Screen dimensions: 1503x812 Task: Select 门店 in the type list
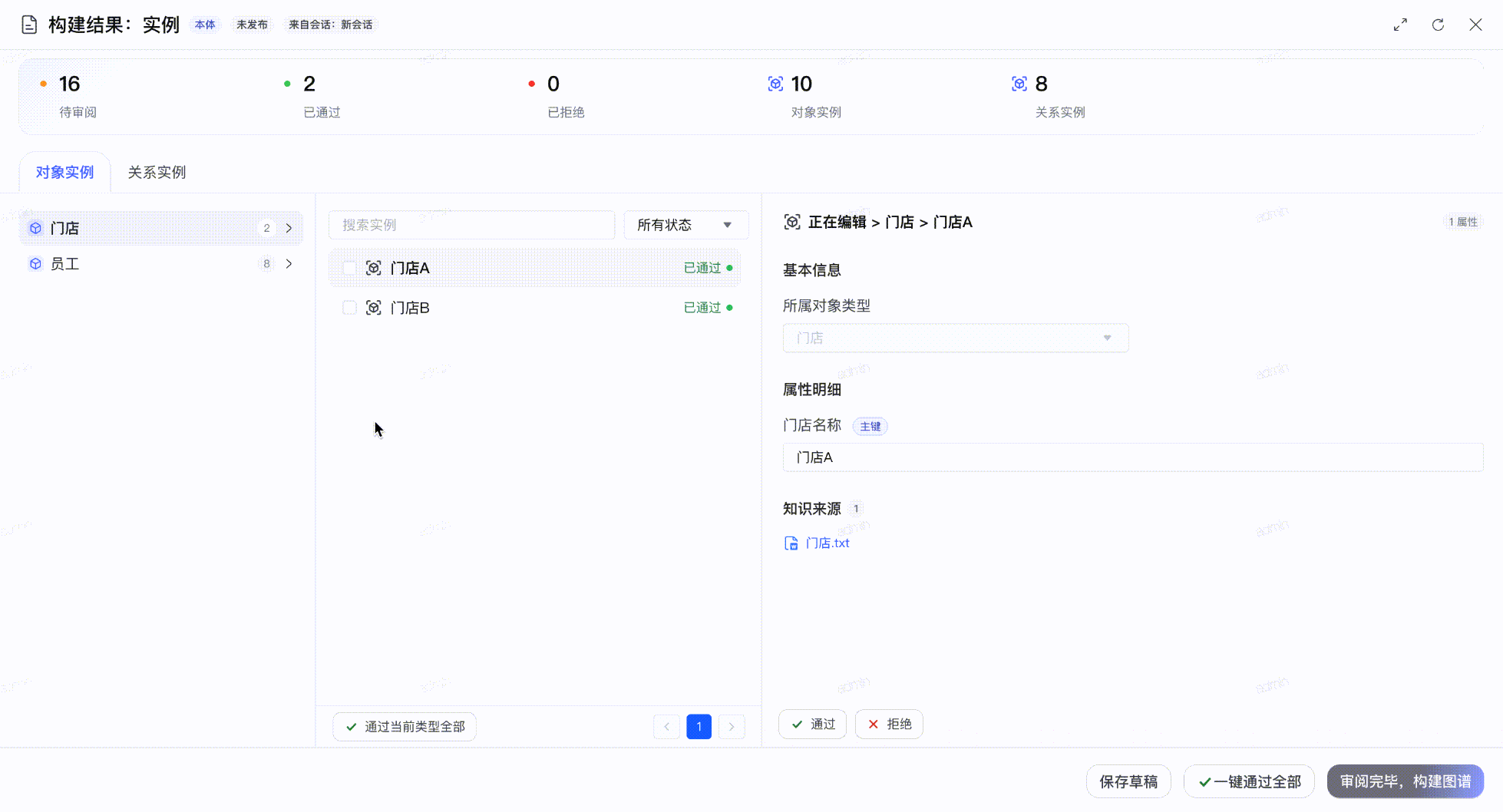point(161,228)
